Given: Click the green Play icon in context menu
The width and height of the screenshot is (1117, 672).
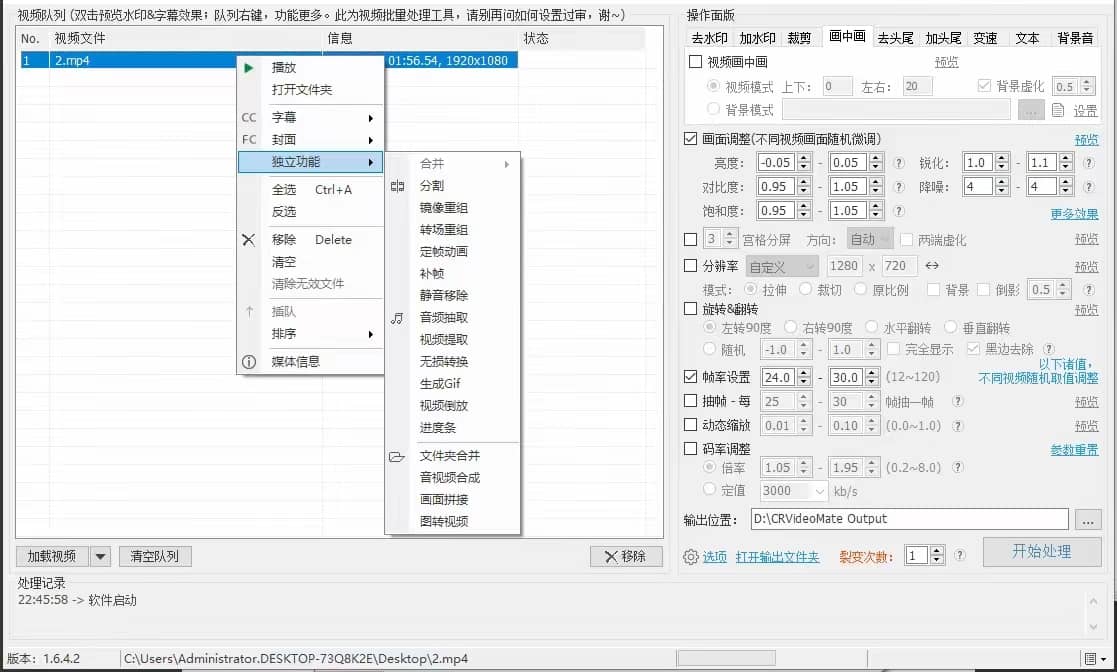Looking at the screenshot, I should tap(247, 68).
